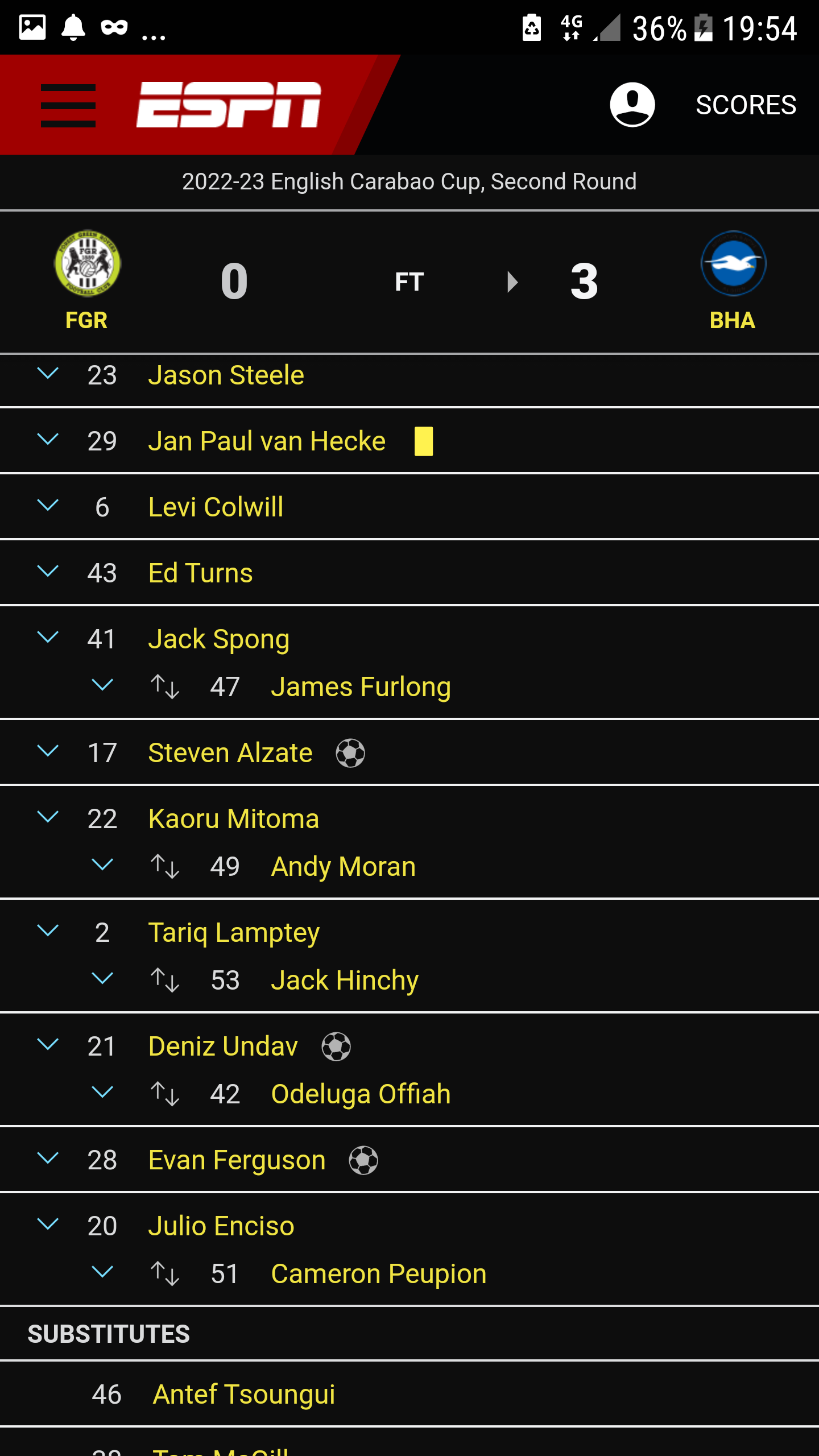The width and height of the screenshot is (819, 1456).
Task: Tap yellow card next to van Hecke
Action: pyautogui.click(x=424, y=441)
